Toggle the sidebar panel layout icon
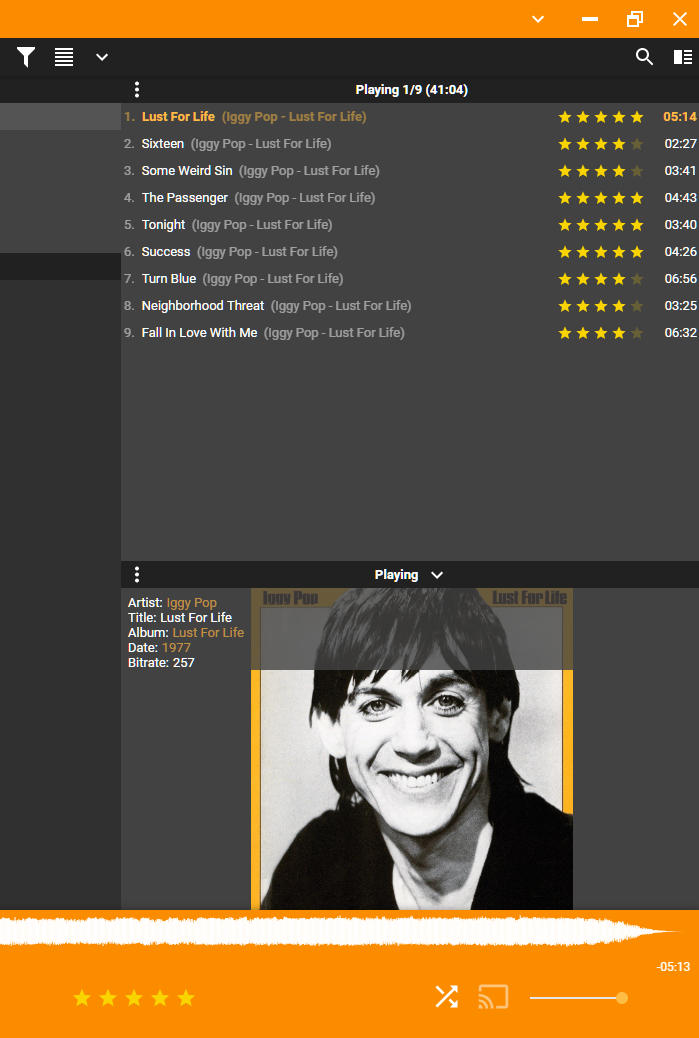 coord(682,57)
